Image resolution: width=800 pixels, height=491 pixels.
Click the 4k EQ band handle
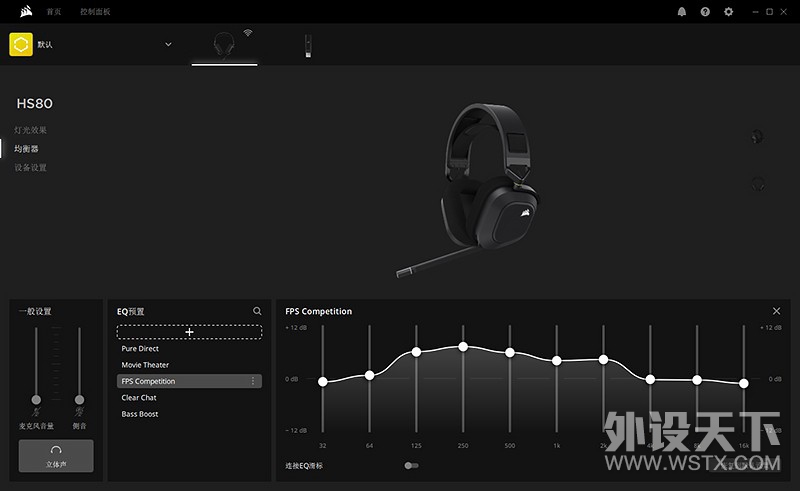pos(650,379)
